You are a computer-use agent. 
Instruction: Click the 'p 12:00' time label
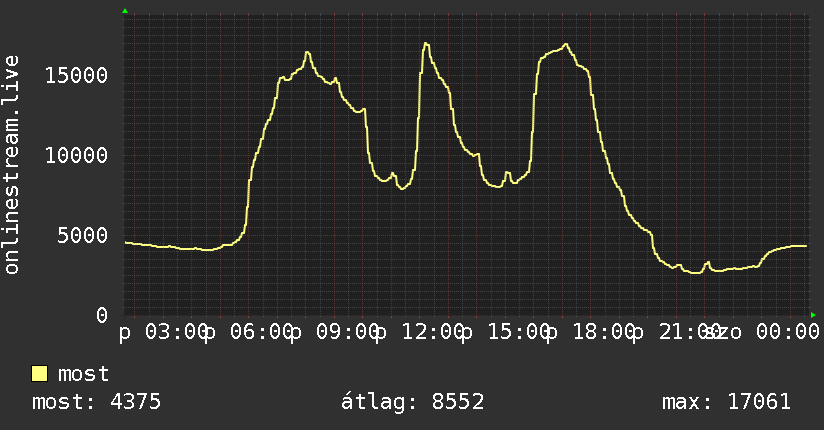tap(420, 332)
